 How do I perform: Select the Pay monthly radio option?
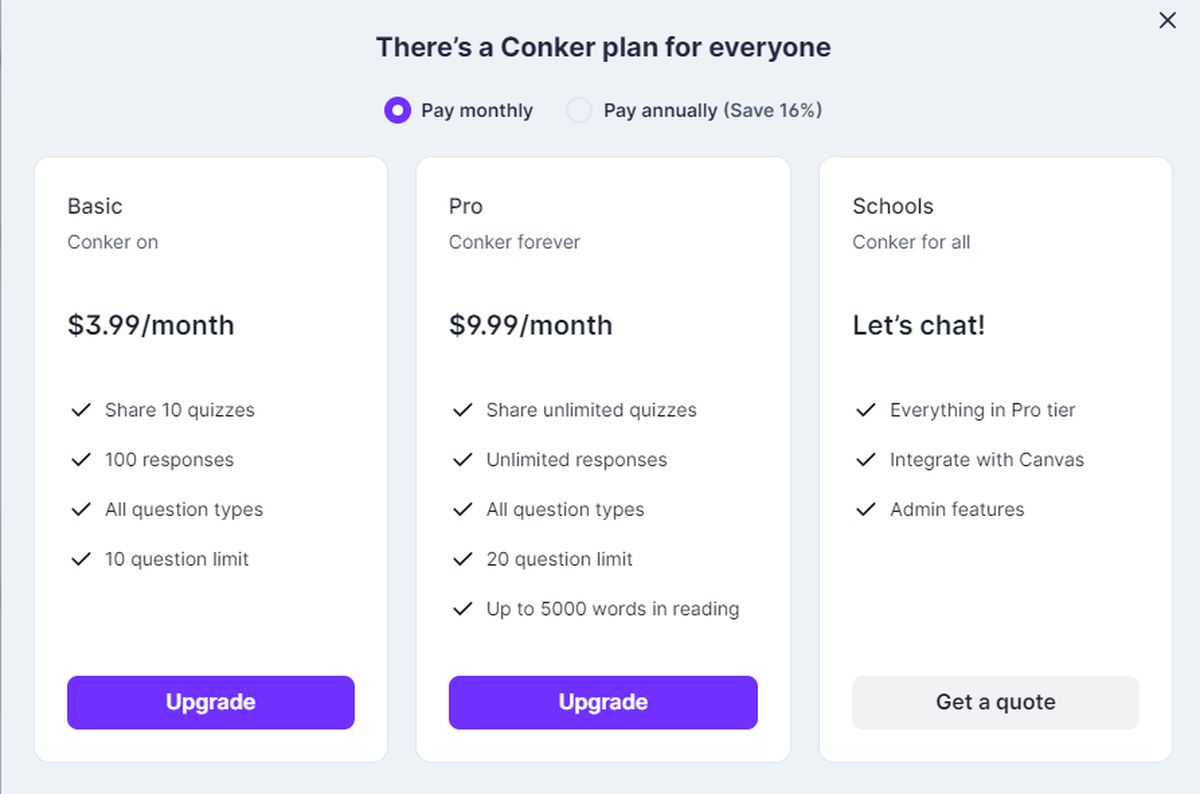coord(397,110)
